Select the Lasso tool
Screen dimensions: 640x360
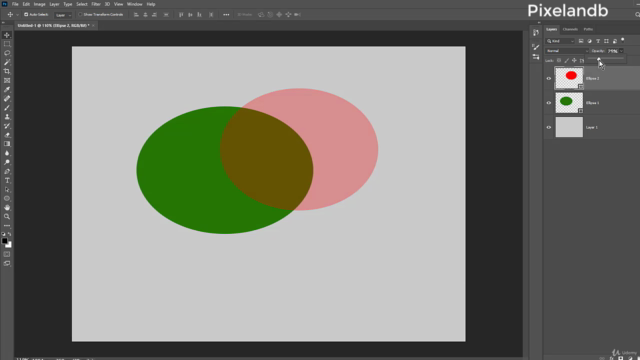click(7, 53)
